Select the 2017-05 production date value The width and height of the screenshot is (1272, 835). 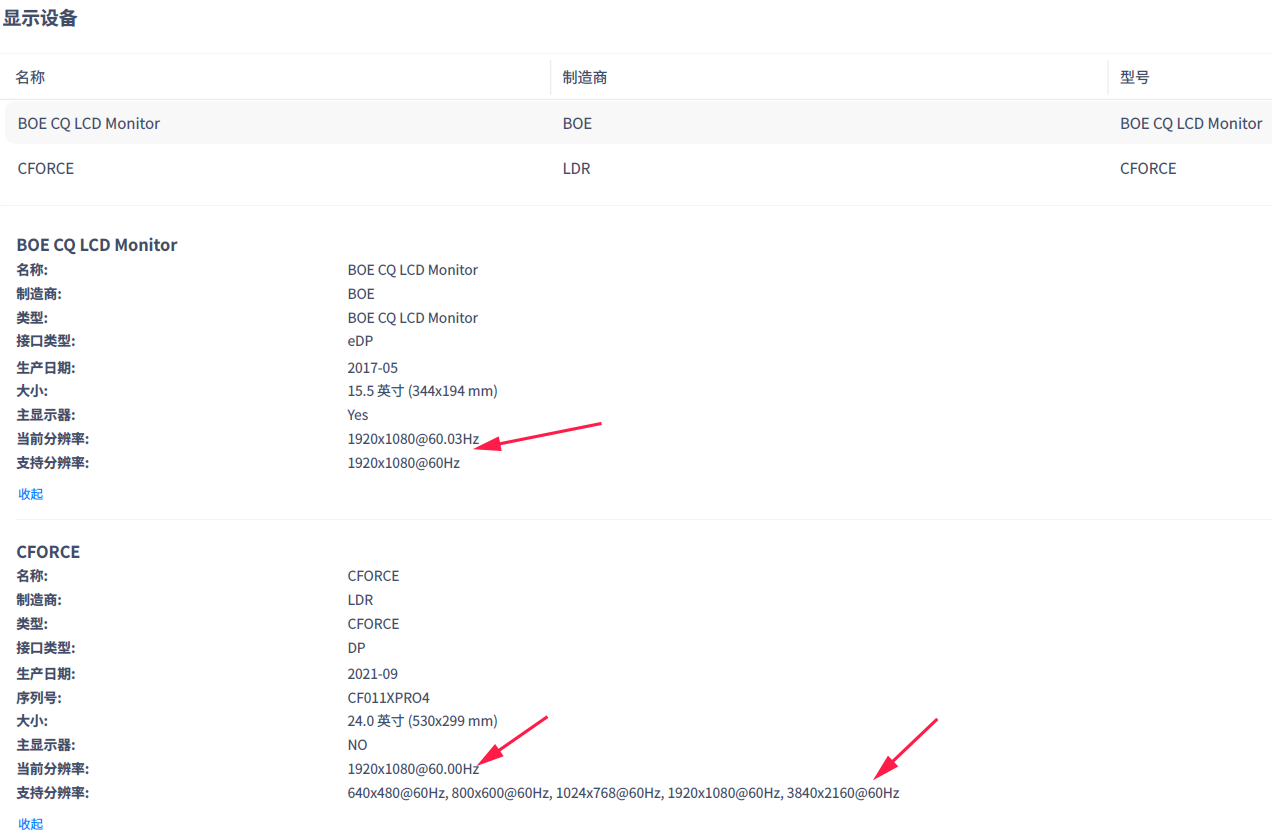coord(373,368)
